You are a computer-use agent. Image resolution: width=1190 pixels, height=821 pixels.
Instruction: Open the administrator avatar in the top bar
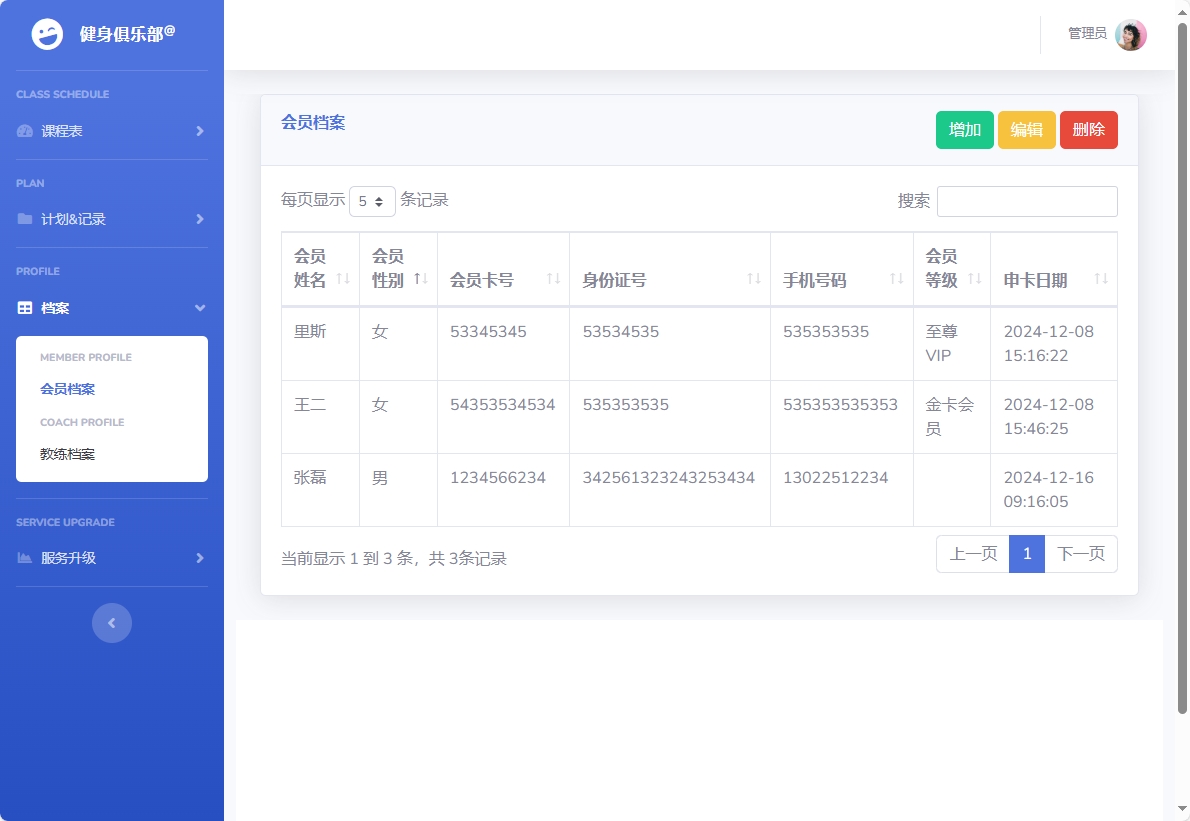click(x=1130, y=34)
